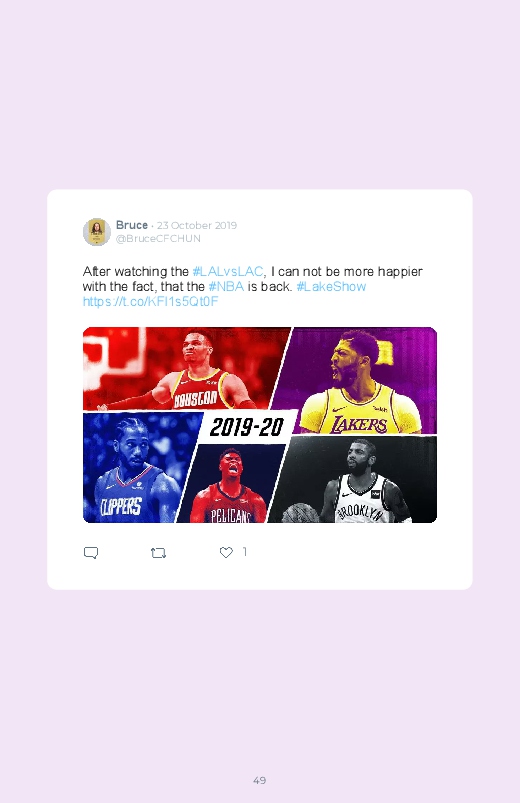Follow the t.co/KFI1s5Qt0F shortened link

coord(151,301)
